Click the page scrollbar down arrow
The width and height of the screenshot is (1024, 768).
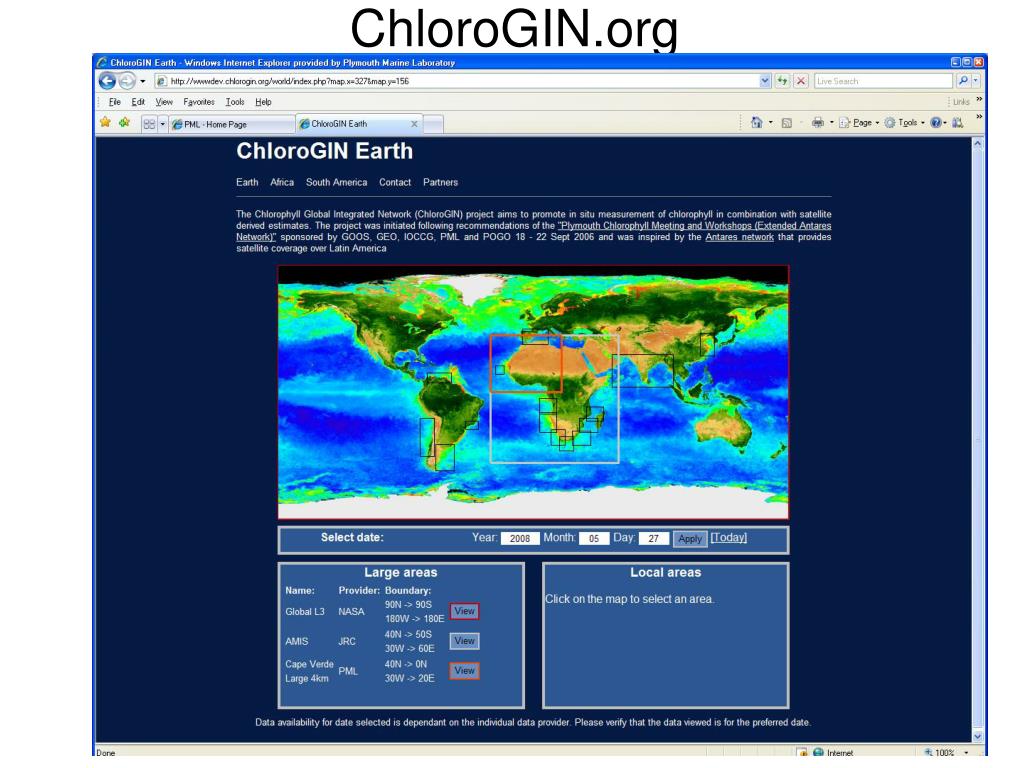978,736
